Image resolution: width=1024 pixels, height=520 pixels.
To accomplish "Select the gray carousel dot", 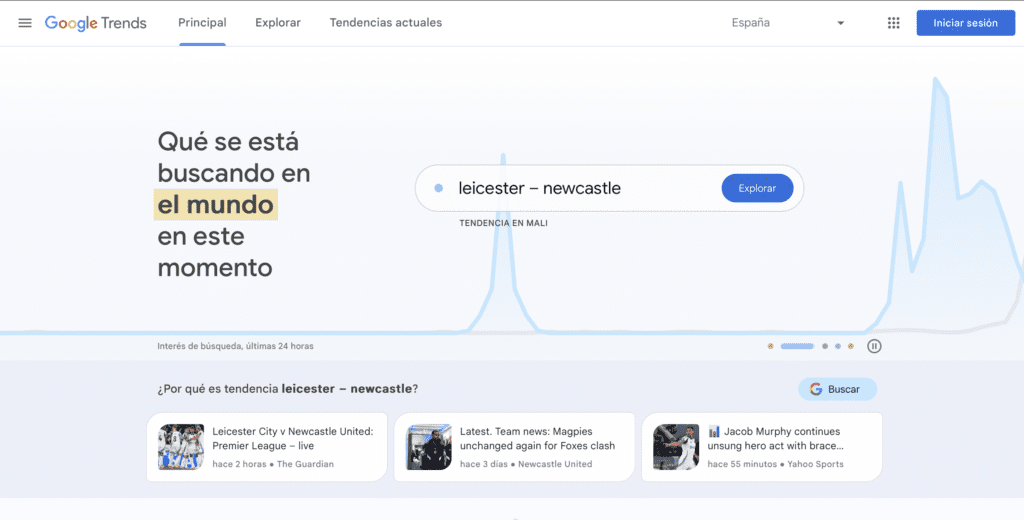I will [825, 346].
